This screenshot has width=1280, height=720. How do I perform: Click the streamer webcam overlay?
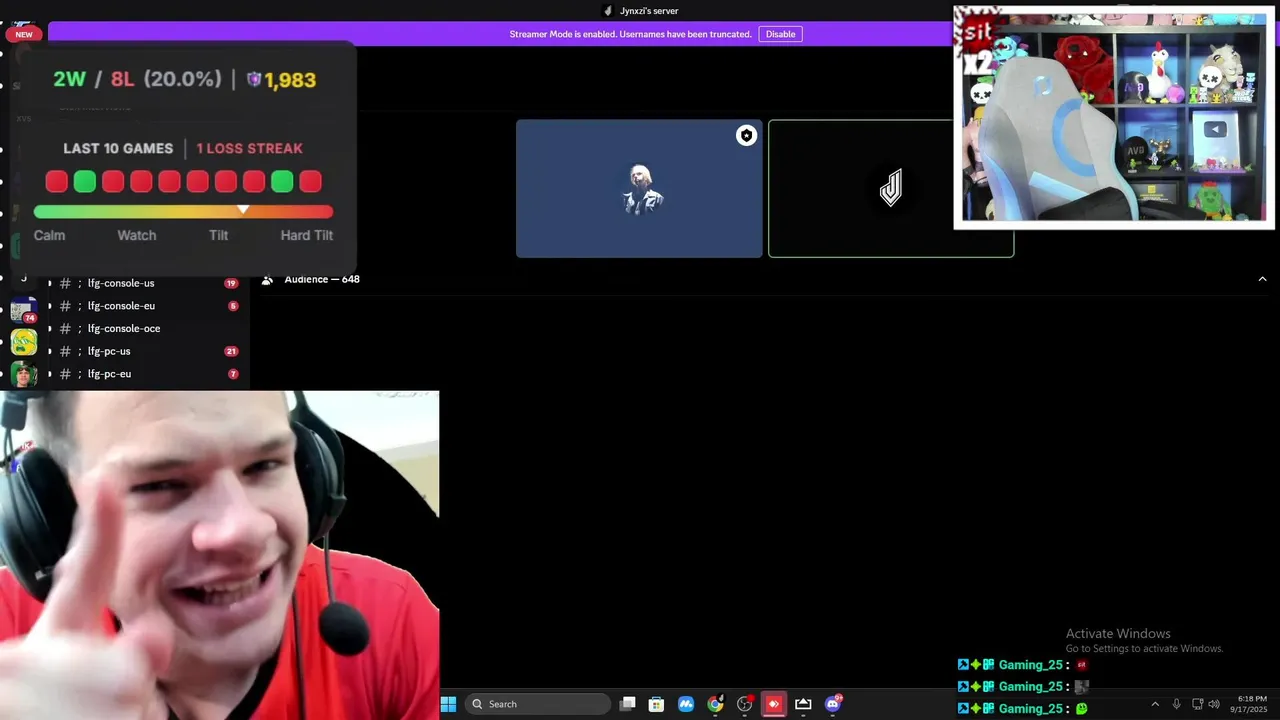coord(219,555)
